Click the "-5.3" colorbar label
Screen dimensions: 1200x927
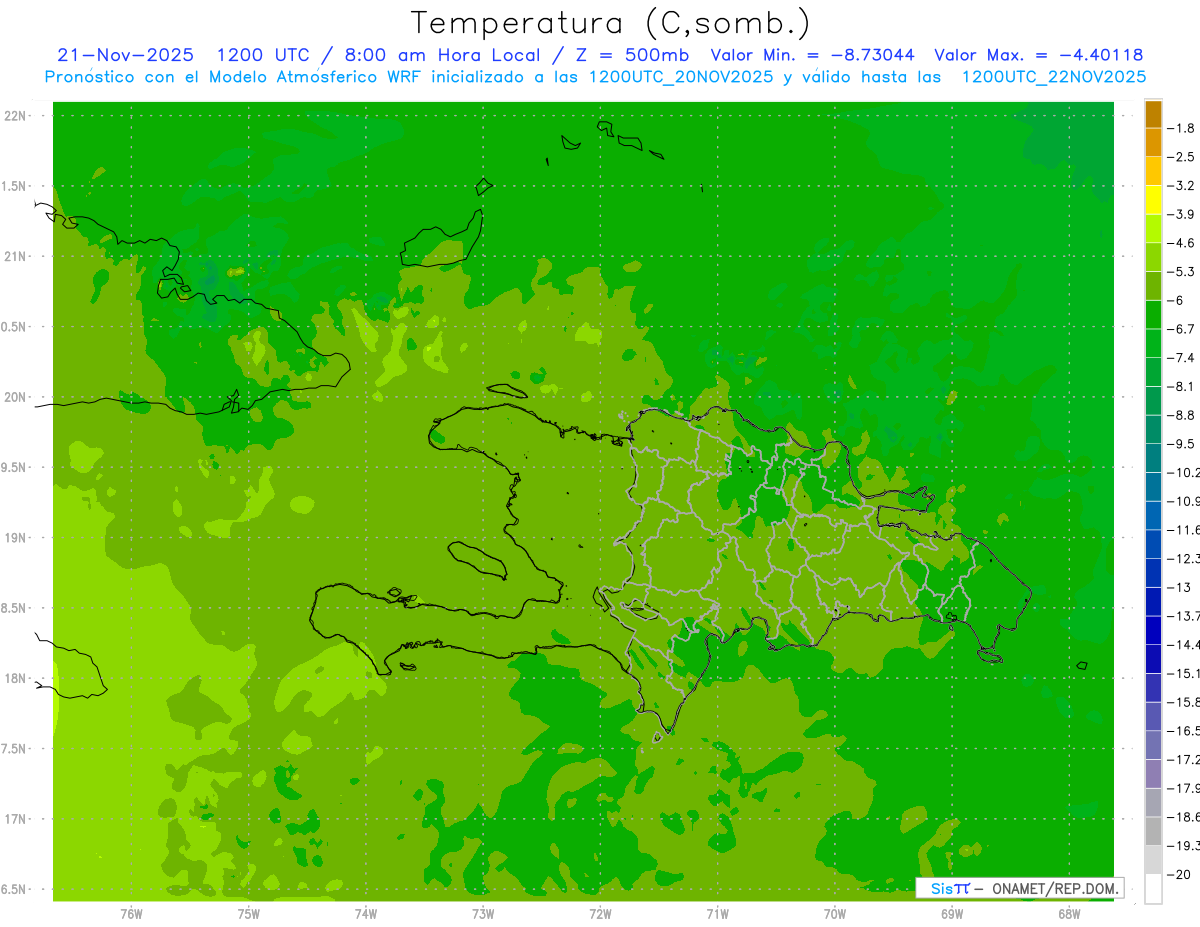click(x=1181, y=272)
